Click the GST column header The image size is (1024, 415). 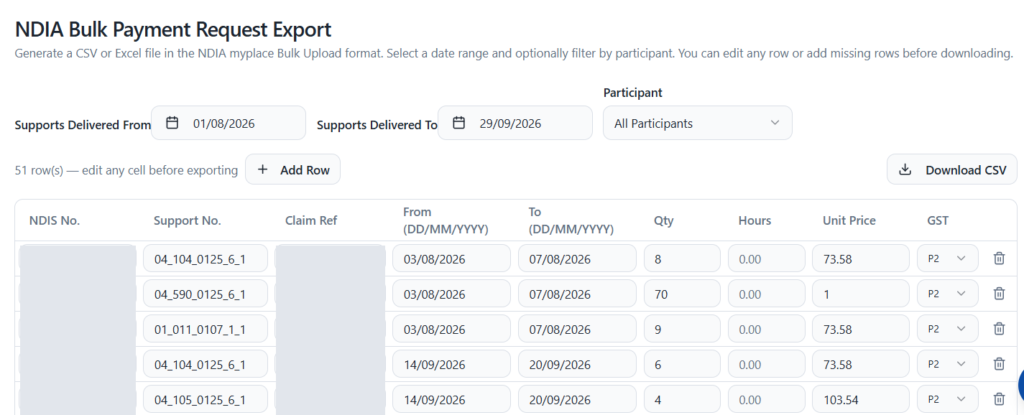click(938, 220)
